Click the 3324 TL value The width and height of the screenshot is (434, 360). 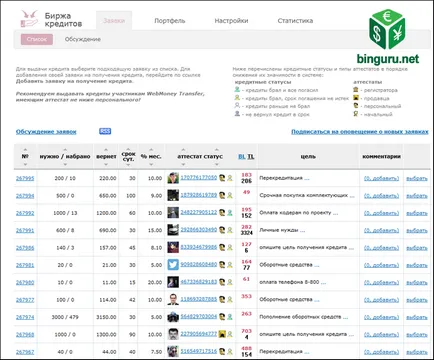click(246, 233)
